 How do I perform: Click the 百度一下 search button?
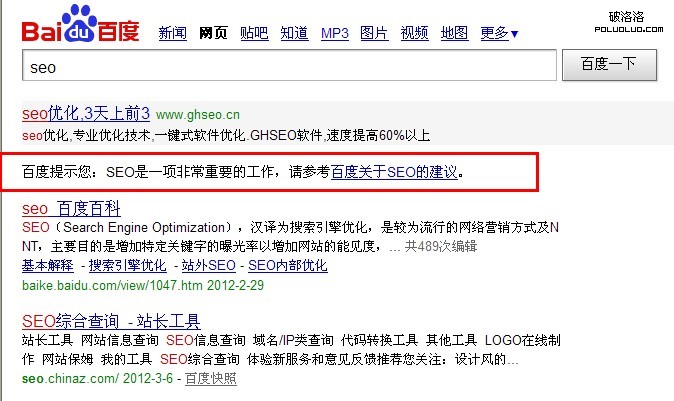click(x=609, y=64)
